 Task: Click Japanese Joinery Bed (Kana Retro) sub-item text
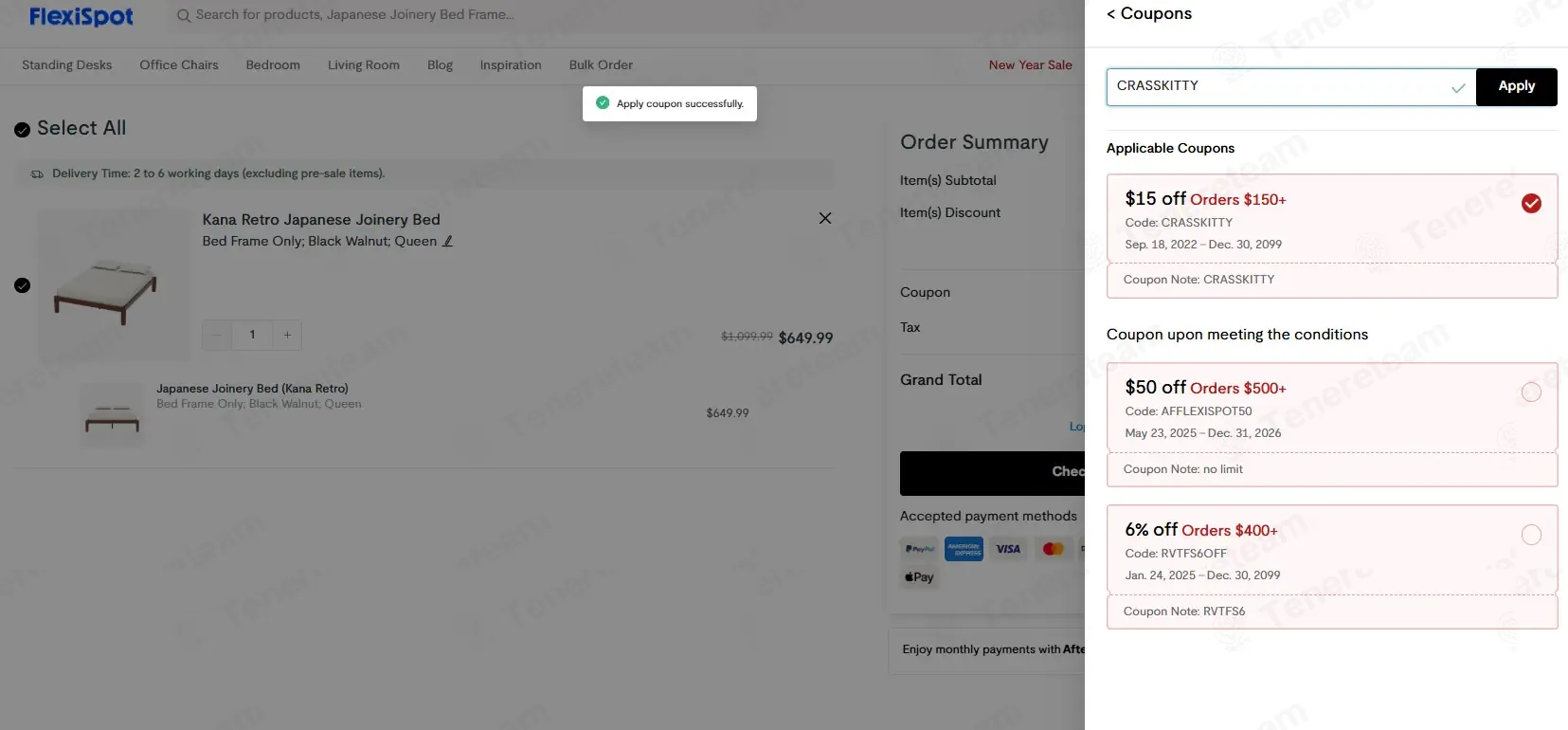252,389
